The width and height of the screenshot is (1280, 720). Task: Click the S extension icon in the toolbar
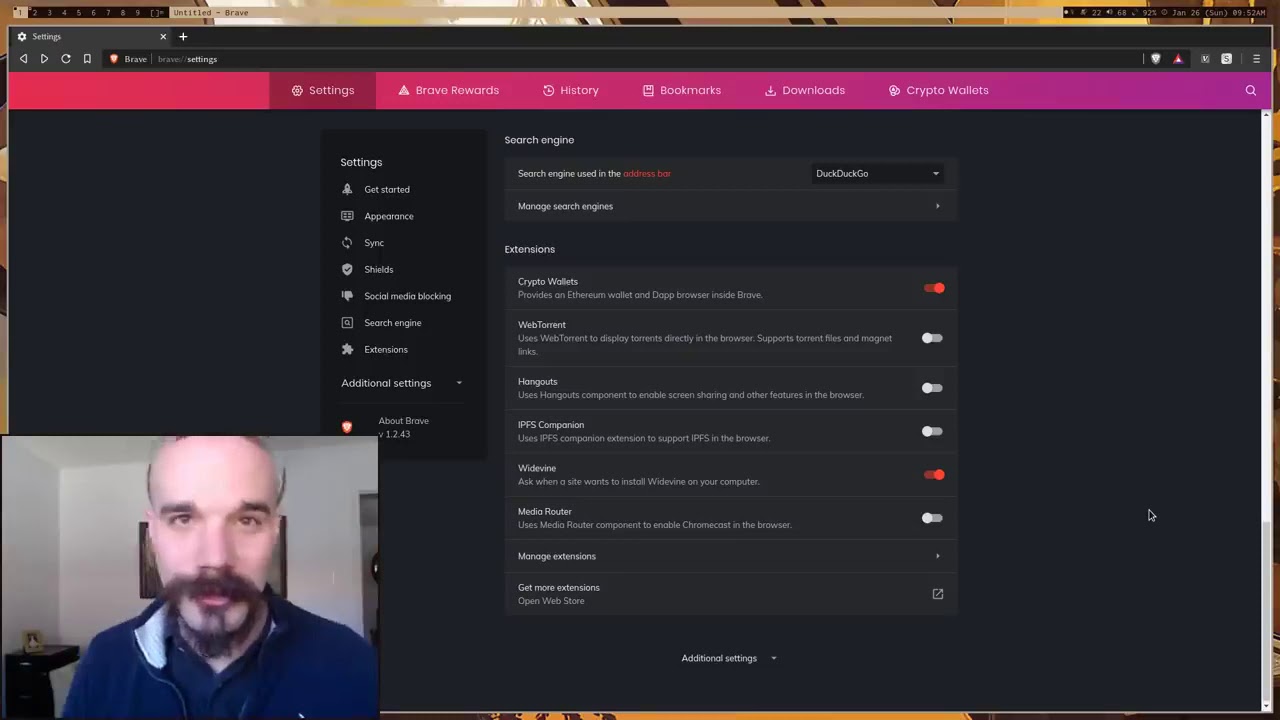coord(1227,59)
